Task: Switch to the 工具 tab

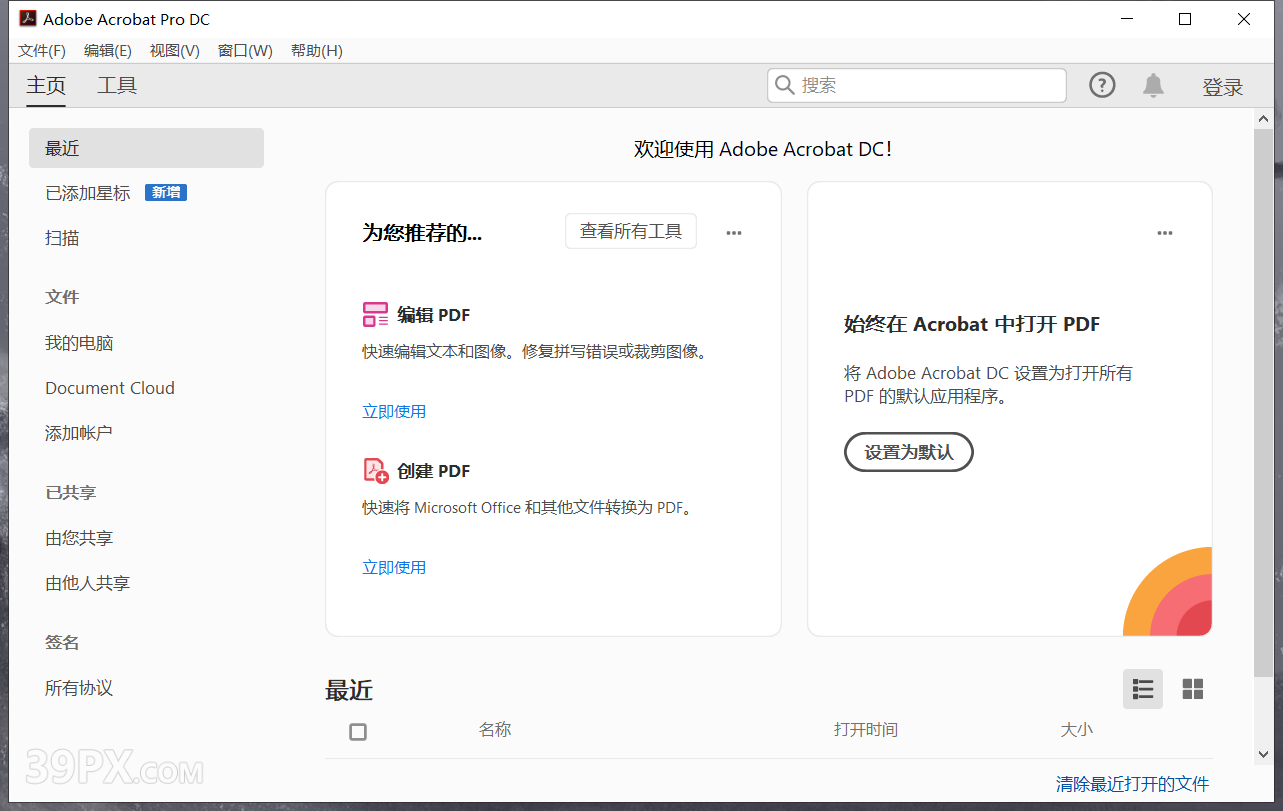Action: tap(117, 86)
